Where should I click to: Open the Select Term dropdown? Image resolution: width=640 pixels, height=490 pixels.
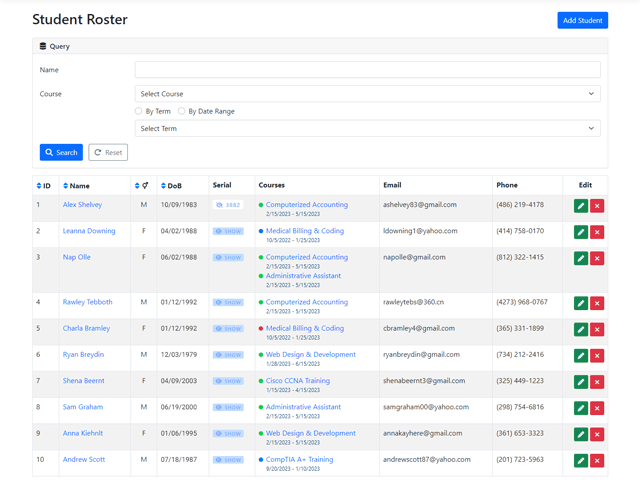(367, 128)
